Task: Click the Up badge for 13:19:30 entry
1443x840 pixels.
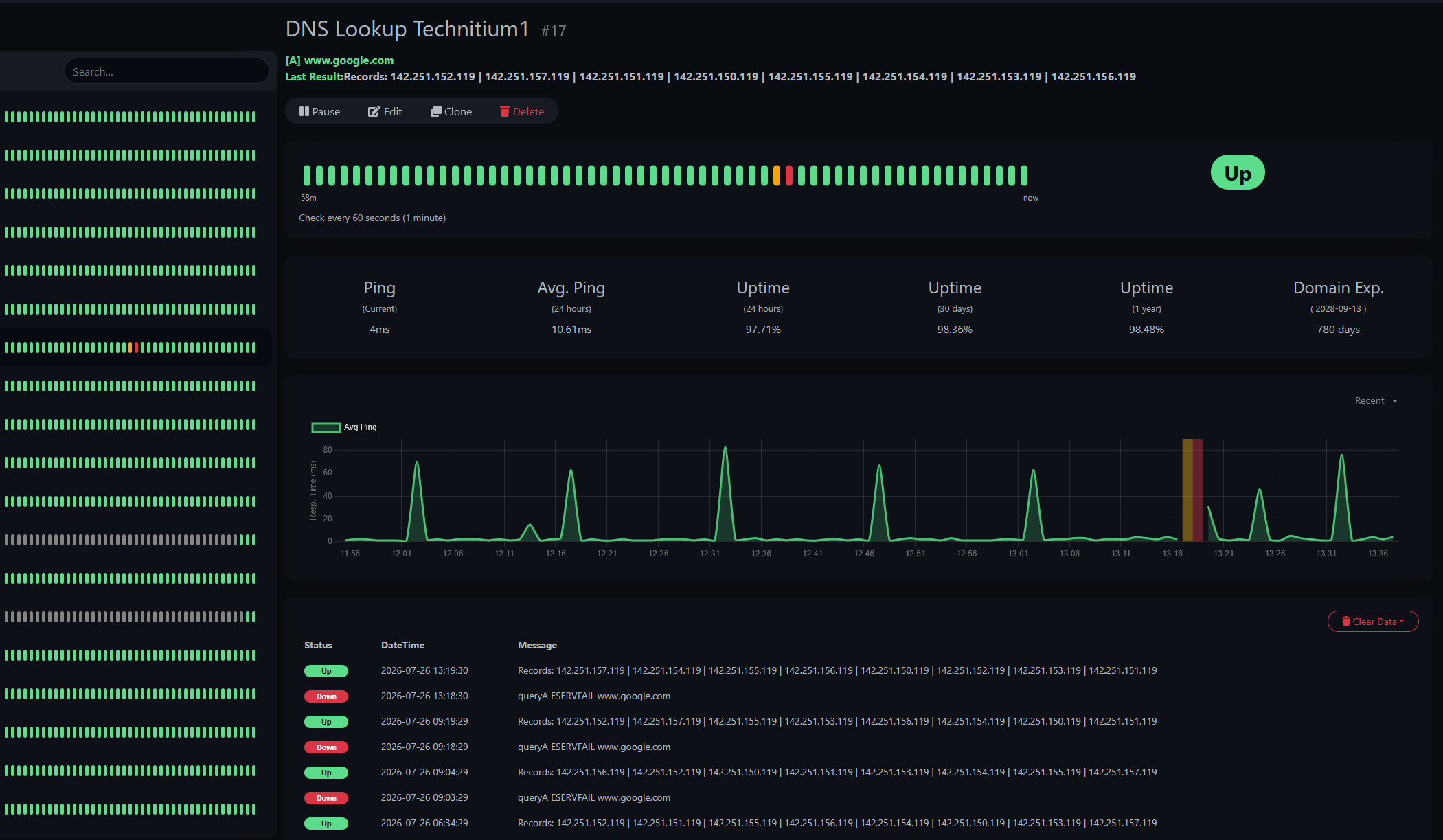Action: [326, 671]
